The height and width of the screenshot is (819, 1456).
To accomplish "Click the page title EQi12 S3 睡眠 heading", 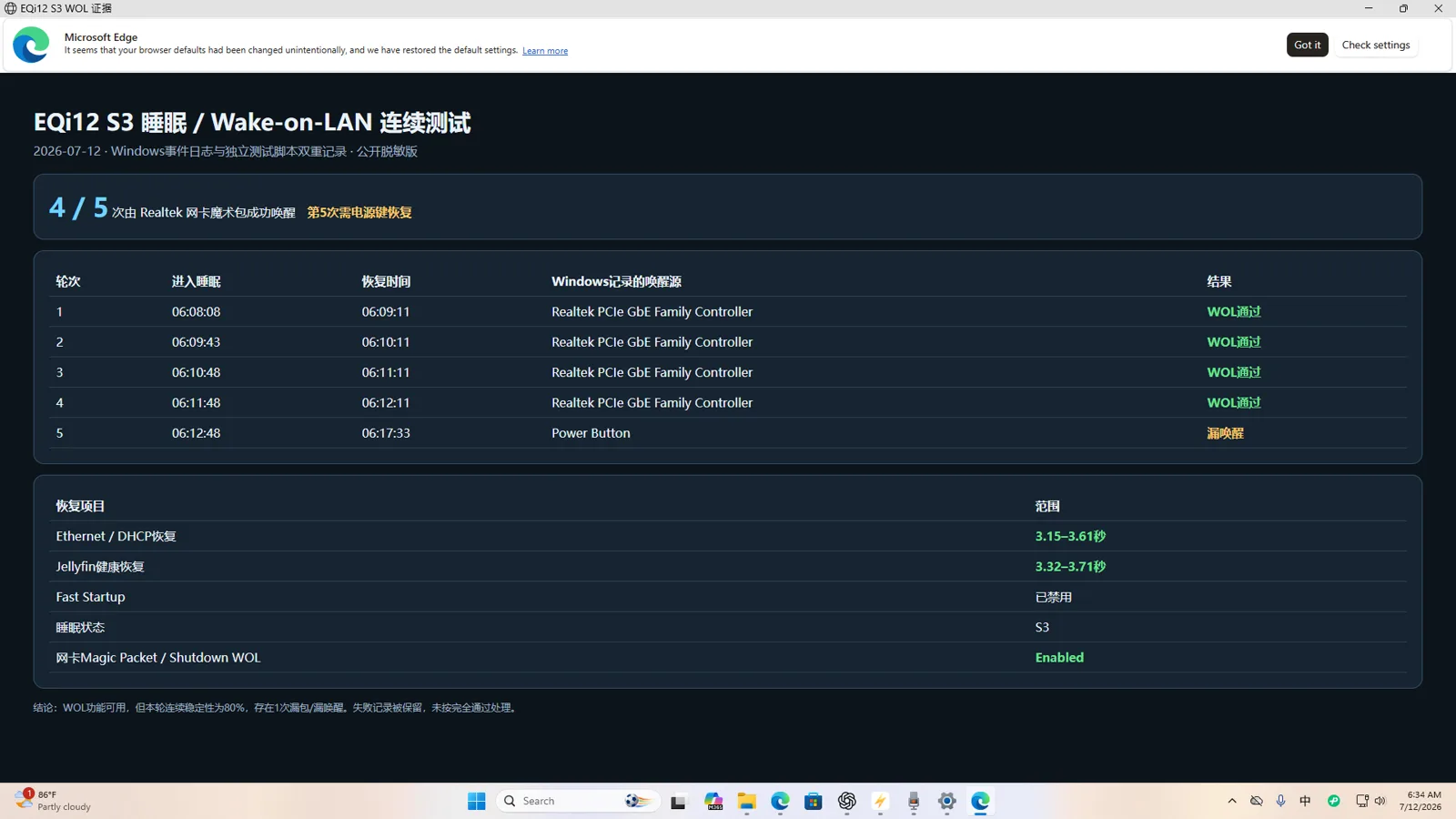I will click(x=252, y=122).
